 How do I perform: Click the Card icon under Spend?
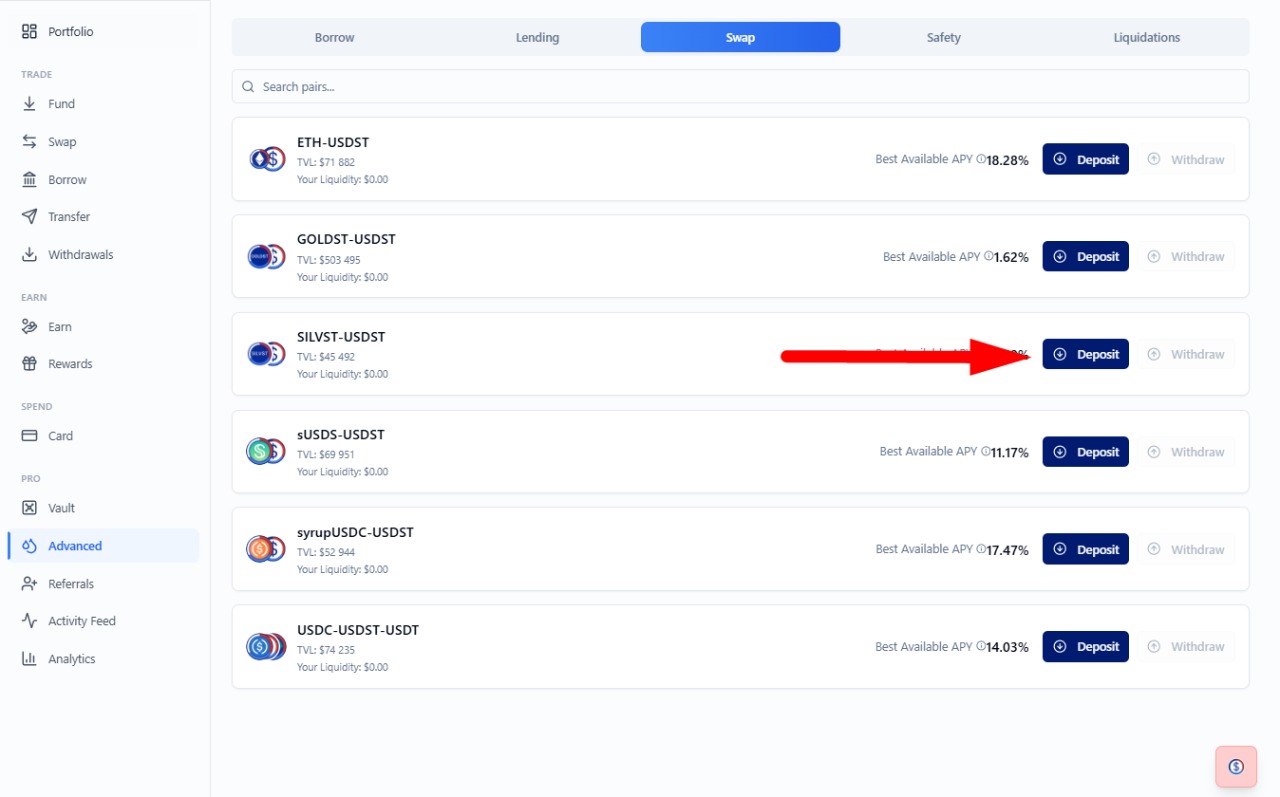tap(29, 436)
